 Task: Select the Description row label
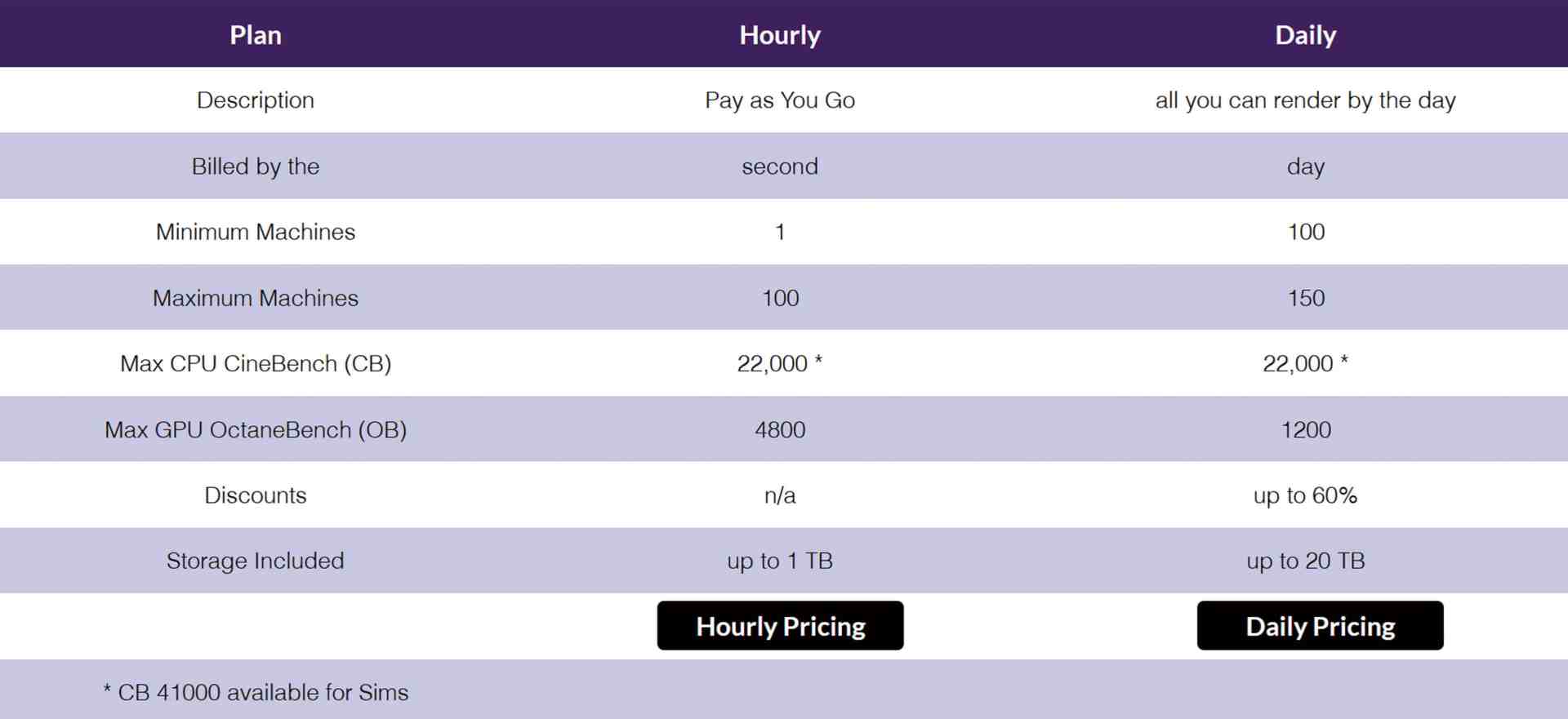(255, 100)
